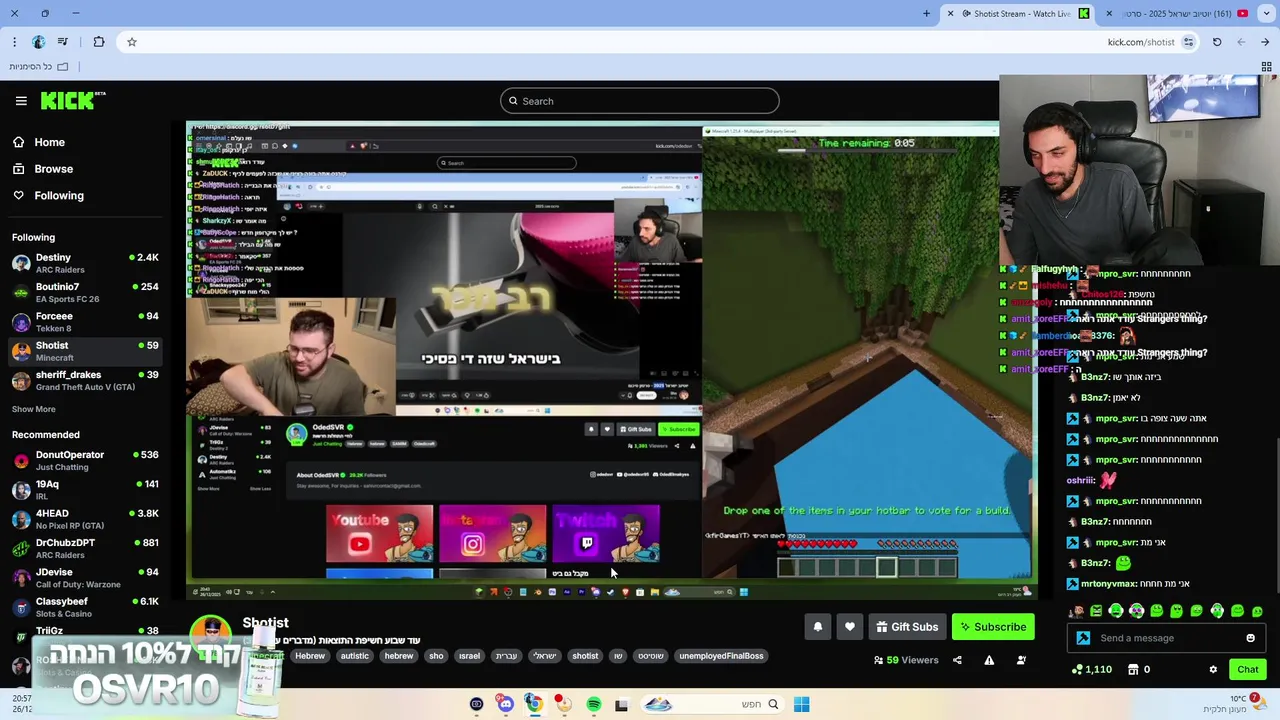Open Destiny channel in Following list
The width and height of the screenshot is (1280, 720).
(85, 263)
